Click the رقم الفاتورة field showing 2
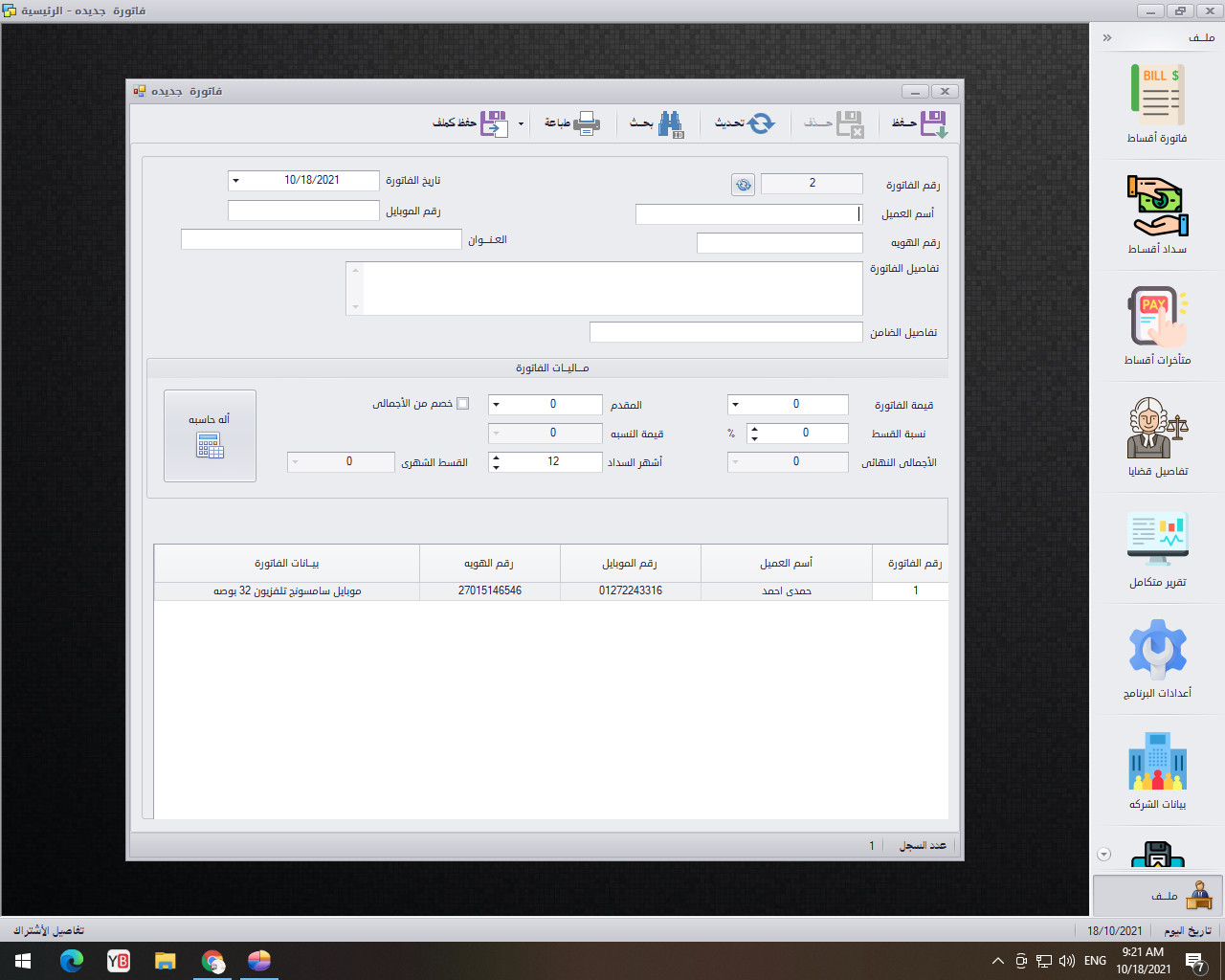Viewport: 1225px width, 980px height. [x=813, y=184]
